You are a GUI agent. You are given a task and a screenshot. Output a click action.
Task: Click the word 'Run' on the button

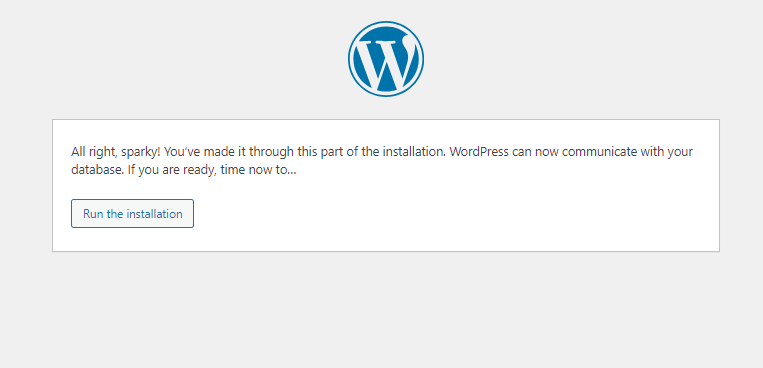[93, 214]
